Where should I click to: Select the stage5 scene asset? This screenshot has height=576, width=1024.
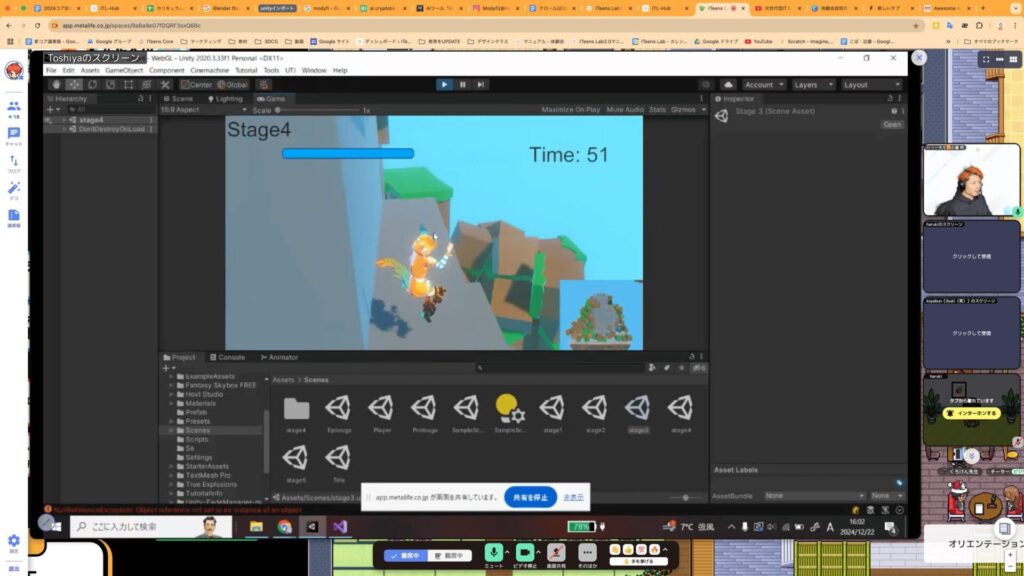[x=295, y=463]
